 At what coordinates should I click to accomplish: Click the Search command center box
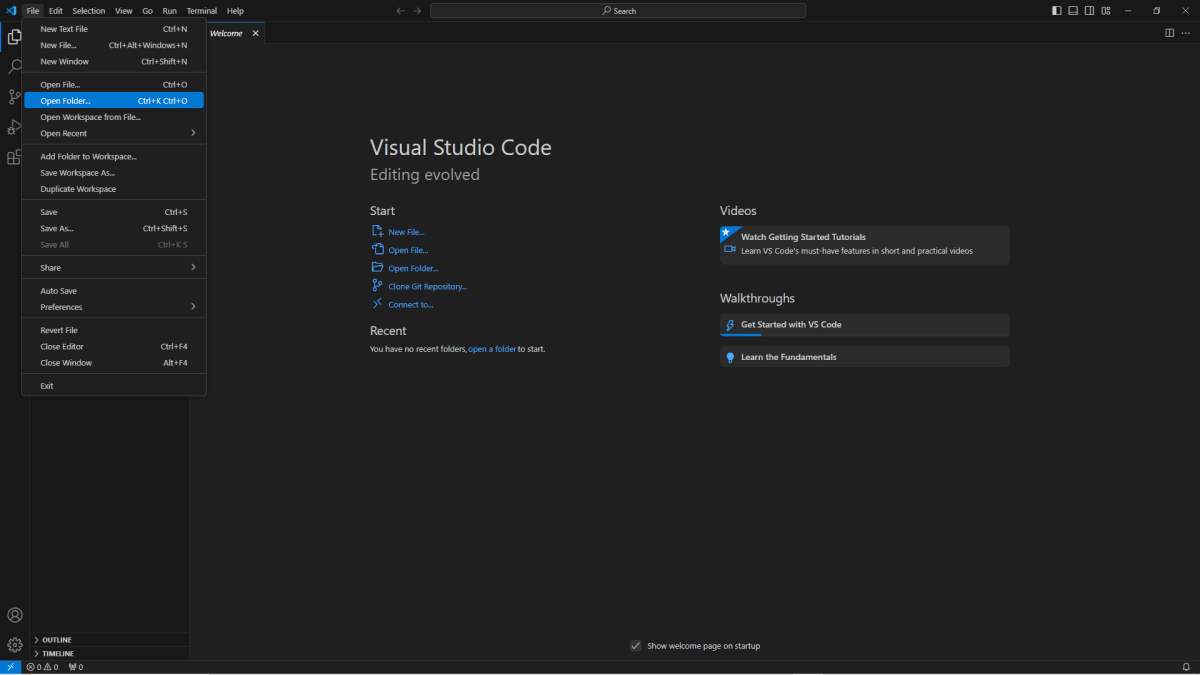pos(618,11)
